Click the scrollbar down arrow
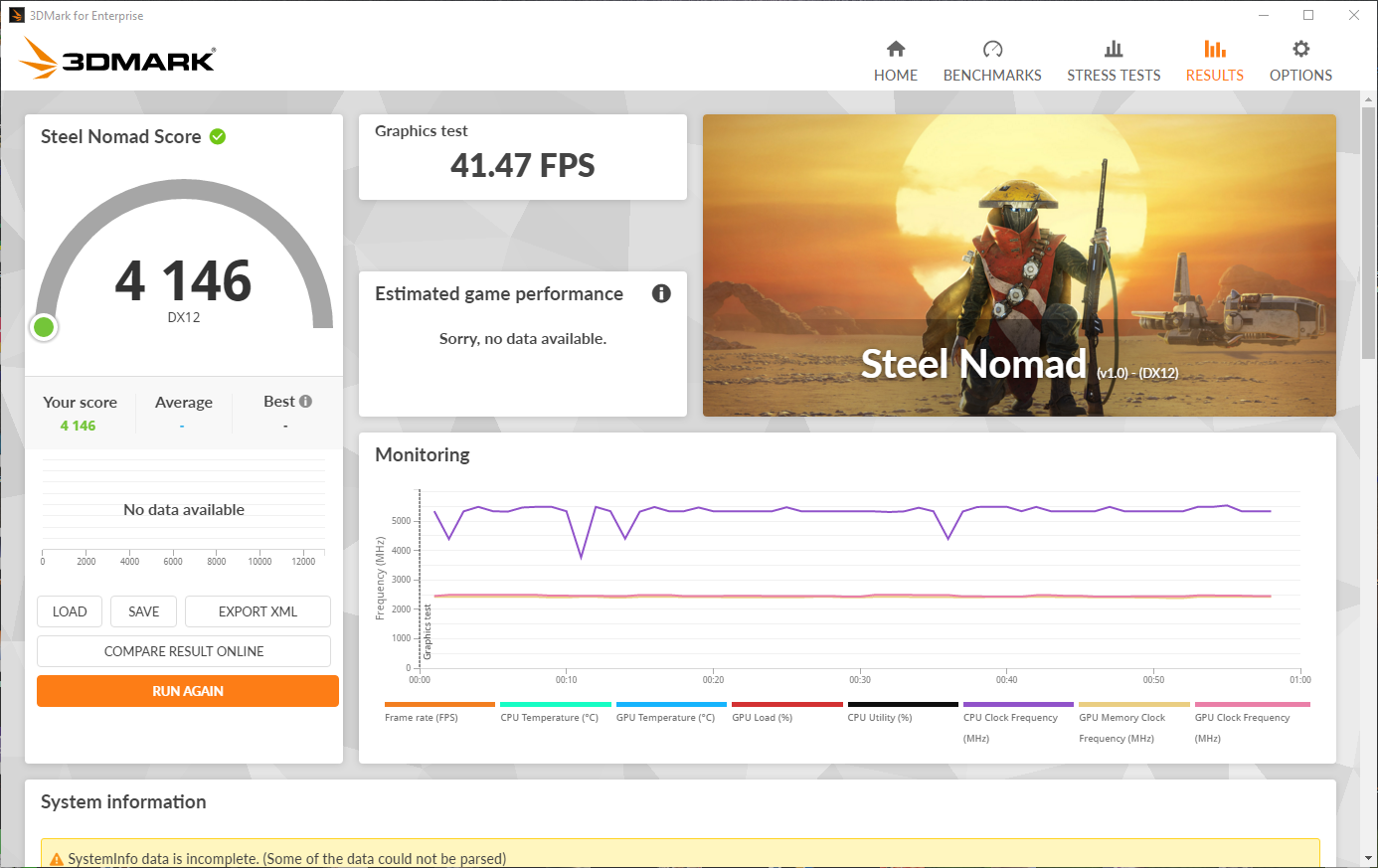Viewport: 1378px width, 868px height. [x=1369, y=858]
